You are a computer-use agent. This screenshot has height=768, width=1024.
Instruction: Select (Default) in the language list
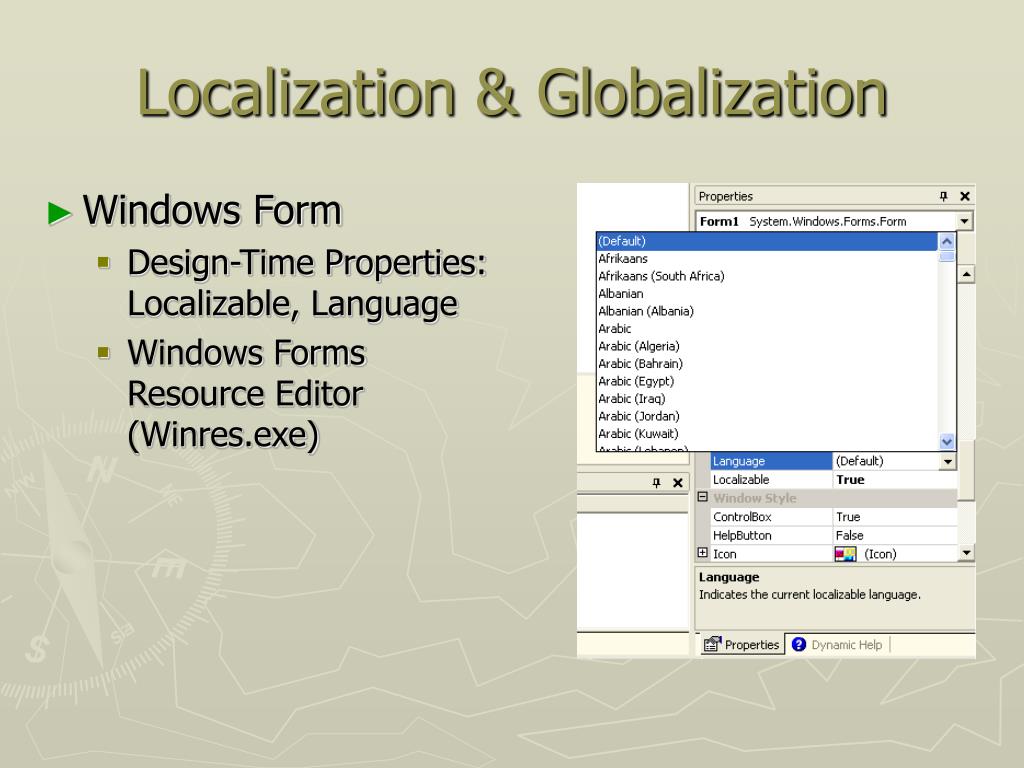pos(767,241)
